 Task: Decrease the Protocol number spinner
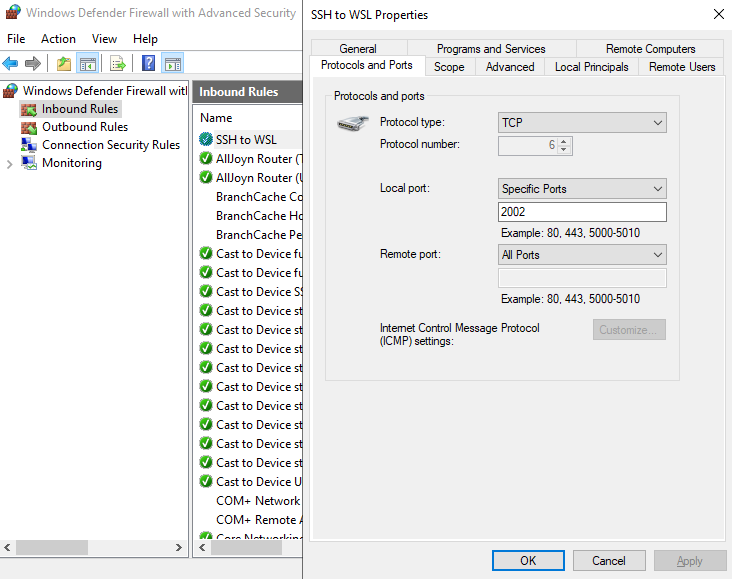pos(564,149)
